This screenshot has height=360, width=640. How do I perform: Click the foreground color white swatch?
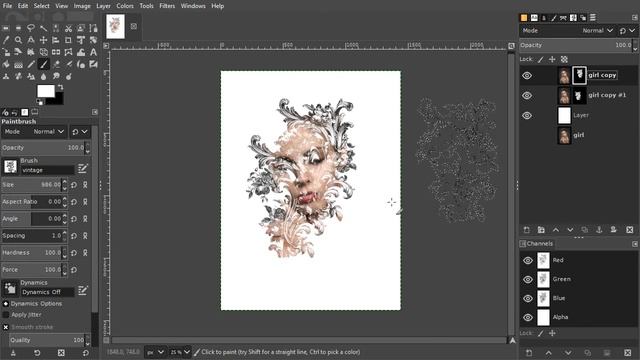pyautogui.click(x=45, y=91)
